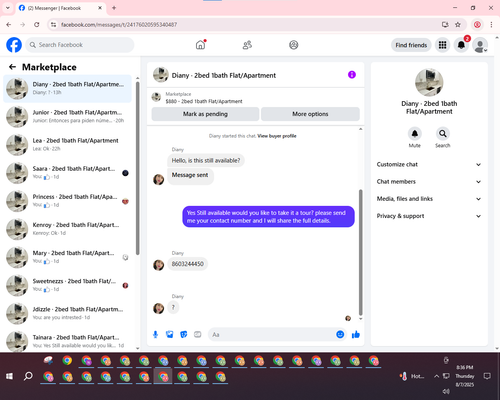The image size is (500, 400).
Task: Open the Facebook menu grid icon
Action: click(442, 45)
